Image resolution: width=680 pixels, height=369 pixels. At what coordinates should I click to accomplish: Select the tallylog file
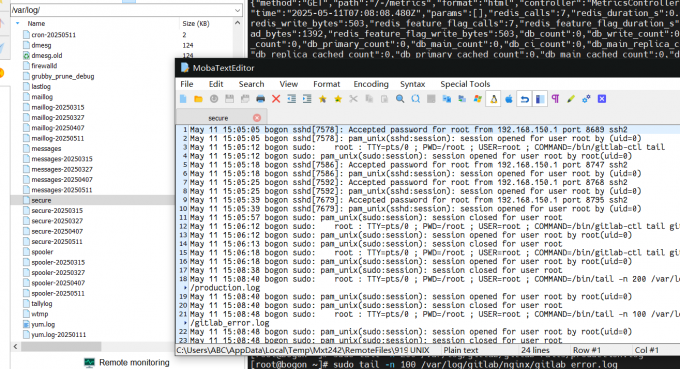point(42,304)
